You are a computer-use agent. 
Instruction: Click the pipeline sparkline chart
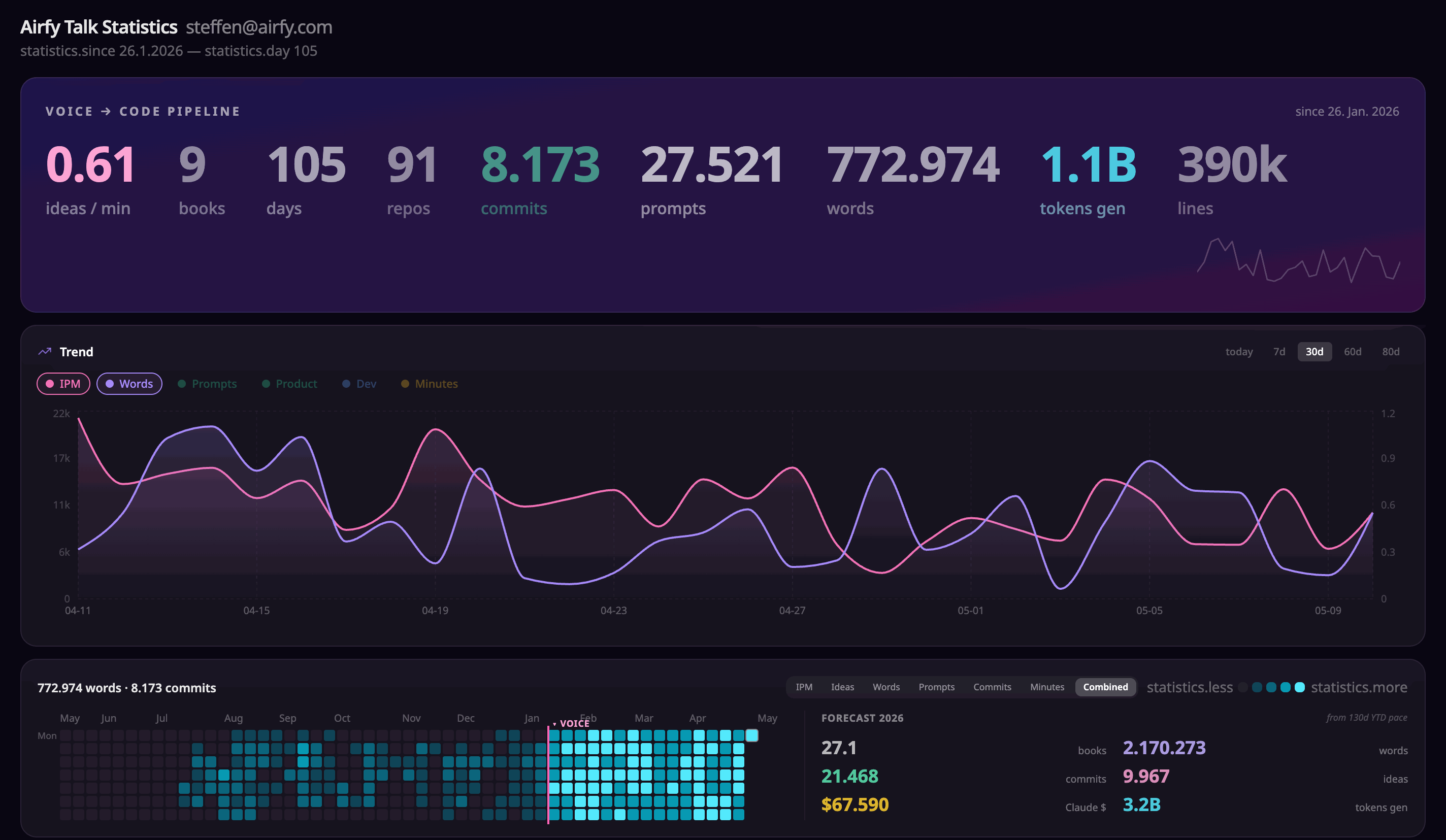pos(1299,260)
